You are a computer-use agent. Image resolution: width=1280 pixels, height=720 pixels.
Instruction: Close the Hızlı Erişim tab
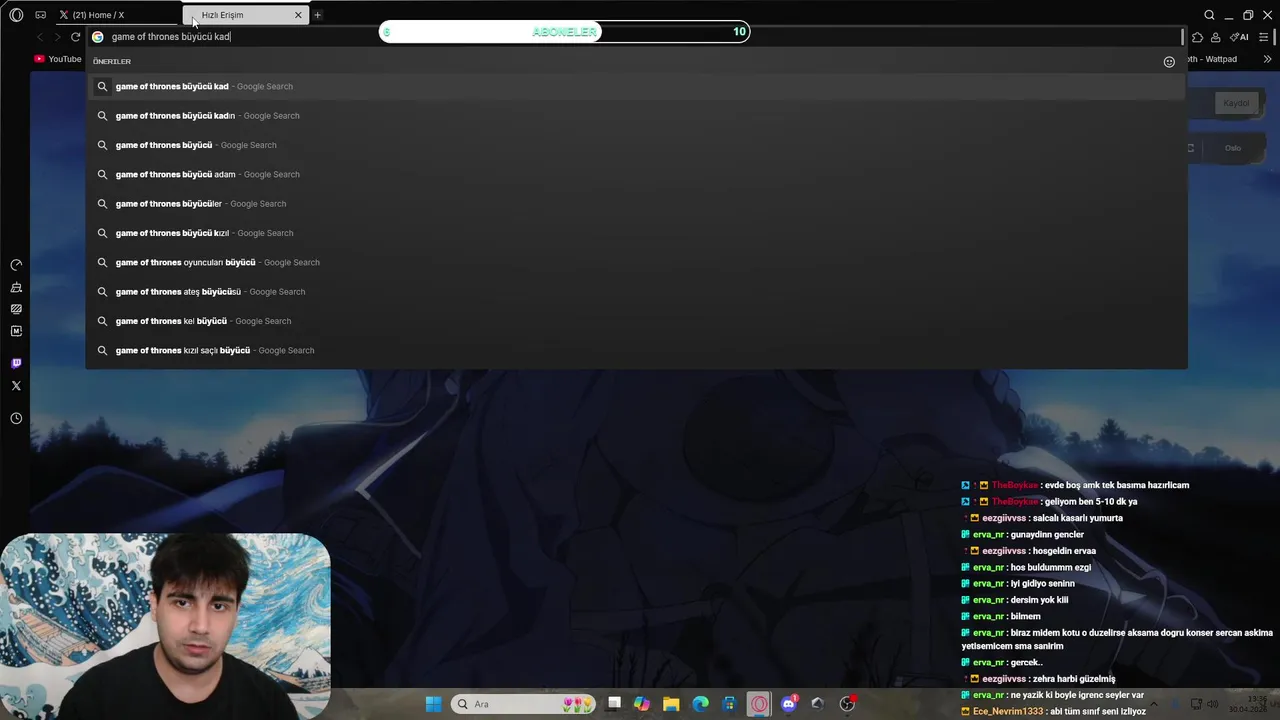point(298,15)
